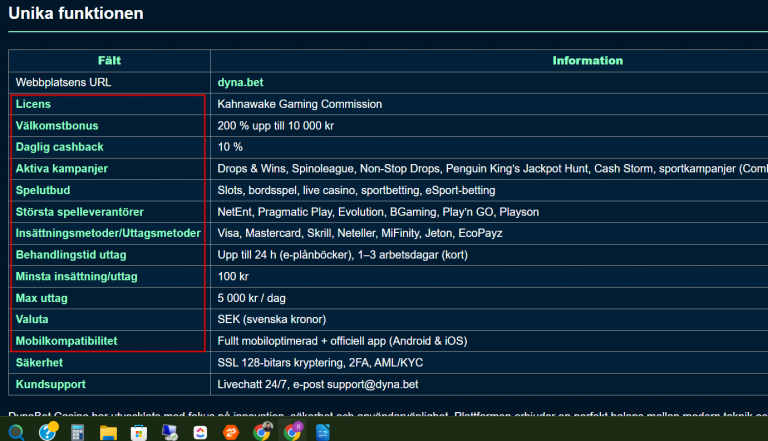Click the SSL 128-bitars kryptering cell
This screenshot has height=441, width=768.
320,363
